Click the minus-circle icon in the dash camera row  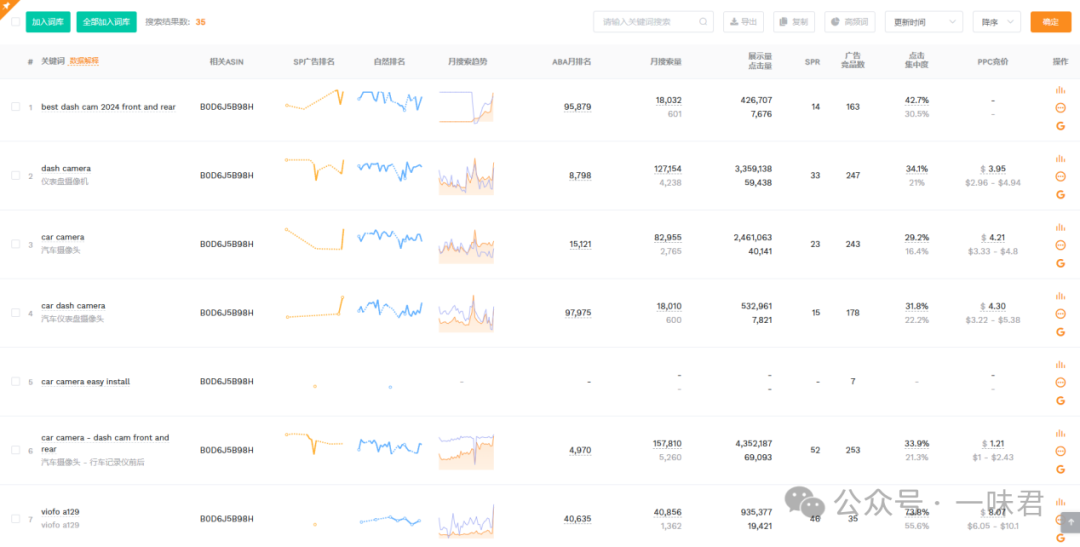click(1060, 176)
